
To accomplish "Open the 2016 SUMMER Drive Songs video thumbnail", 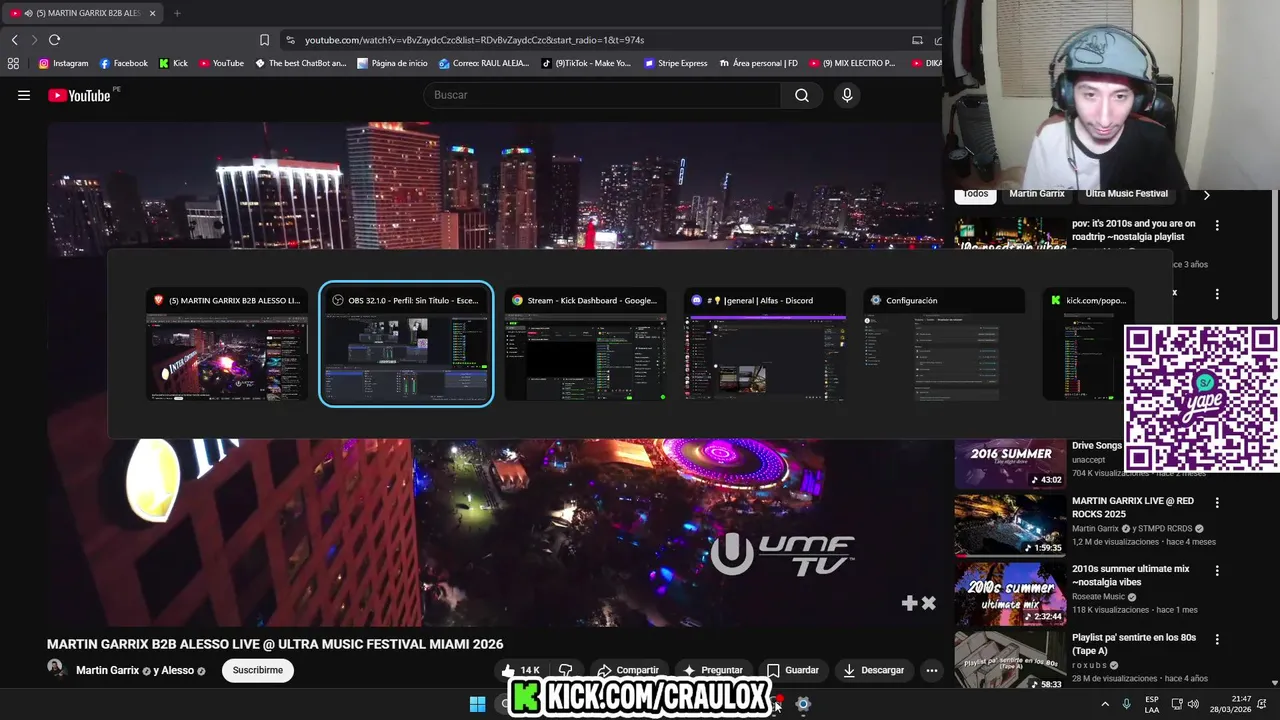I will click(1010, 464).
